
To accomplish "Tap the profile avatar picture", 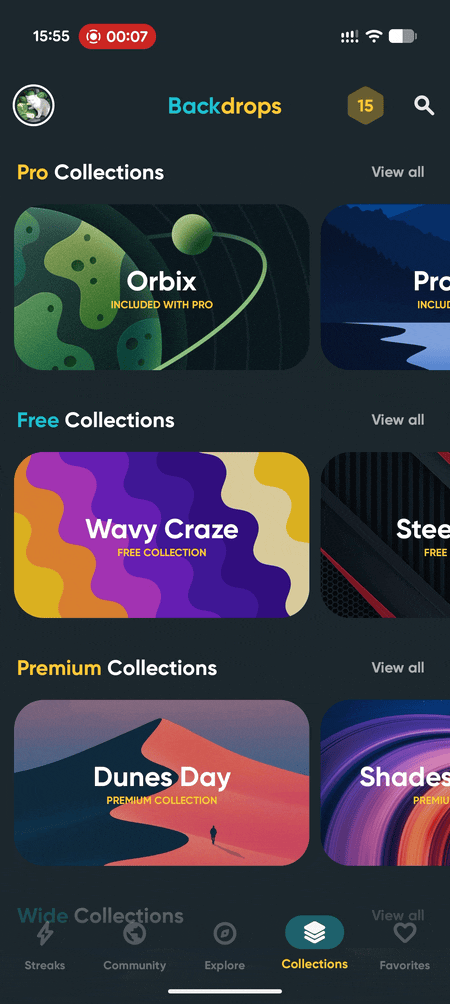I will [x=33, y=105].
